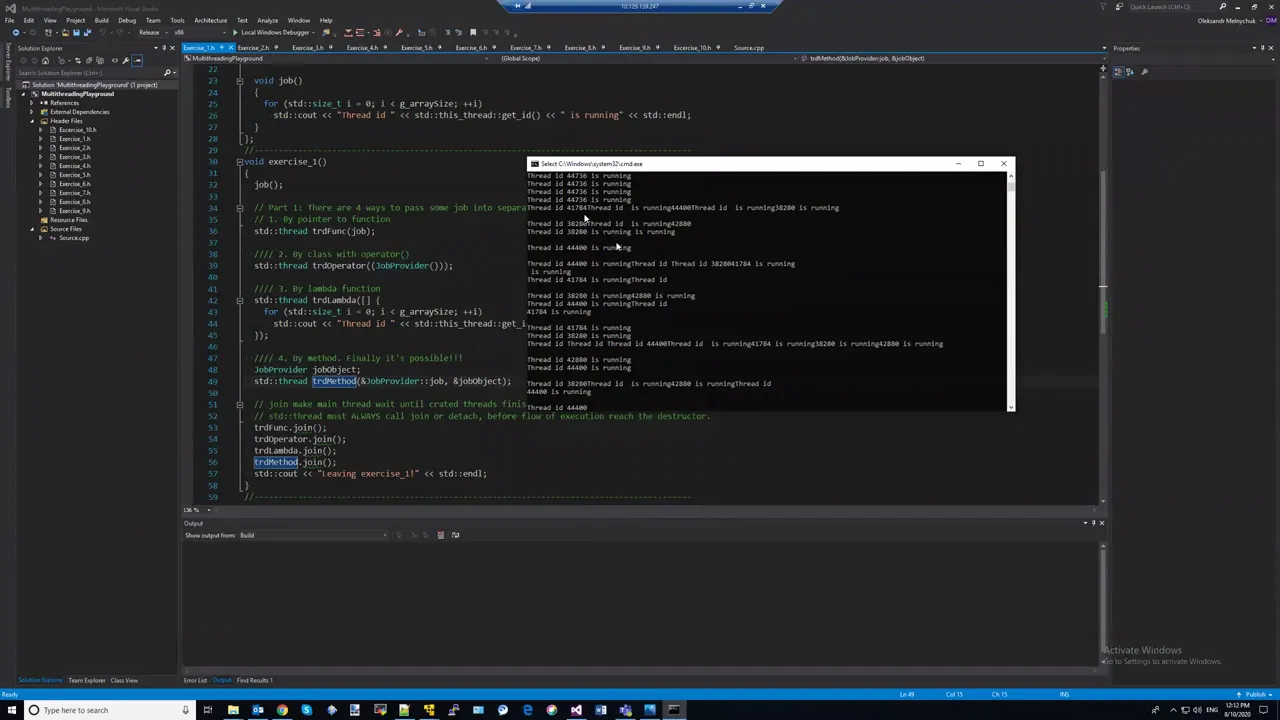Select Exercise_3.h in Solution Explorer
This screenshot has width=1280, height=720.
pyautogui.click(x=75, y=157)
